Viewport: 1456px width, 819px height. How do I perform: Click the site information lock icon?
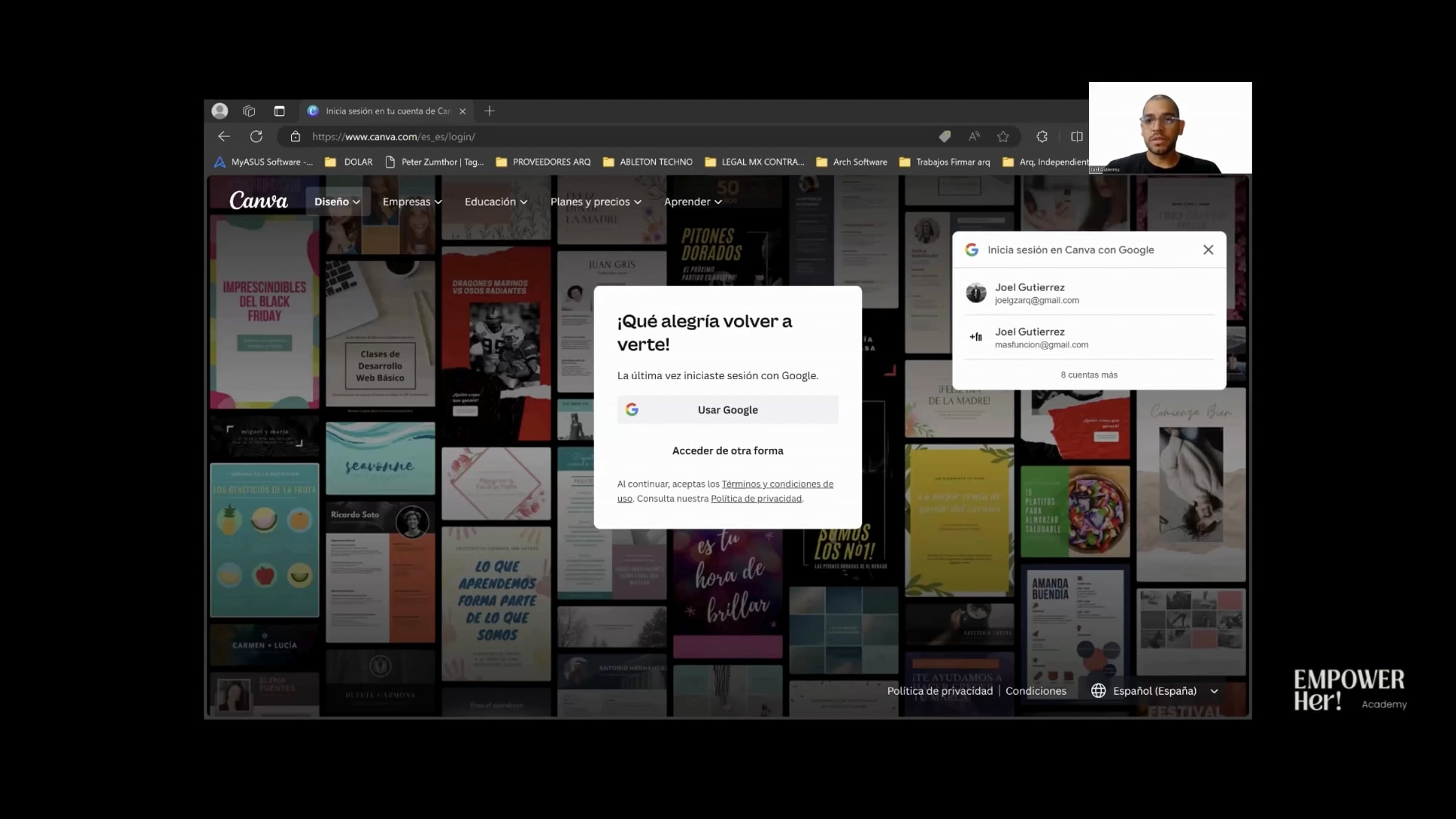click(295, 137)
